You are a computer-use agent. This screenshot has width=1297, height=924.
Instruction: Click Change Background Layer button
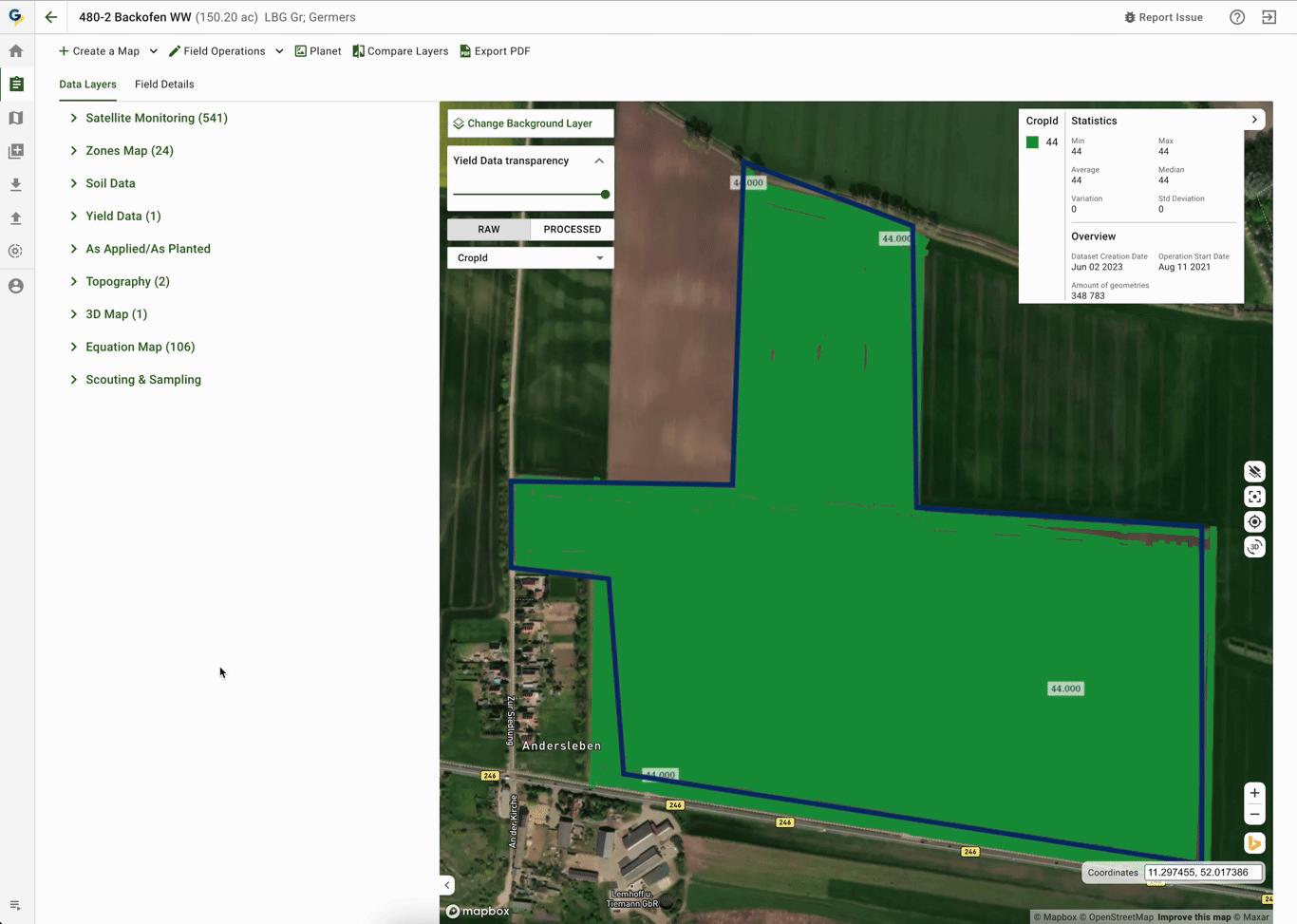pos(530,123)
